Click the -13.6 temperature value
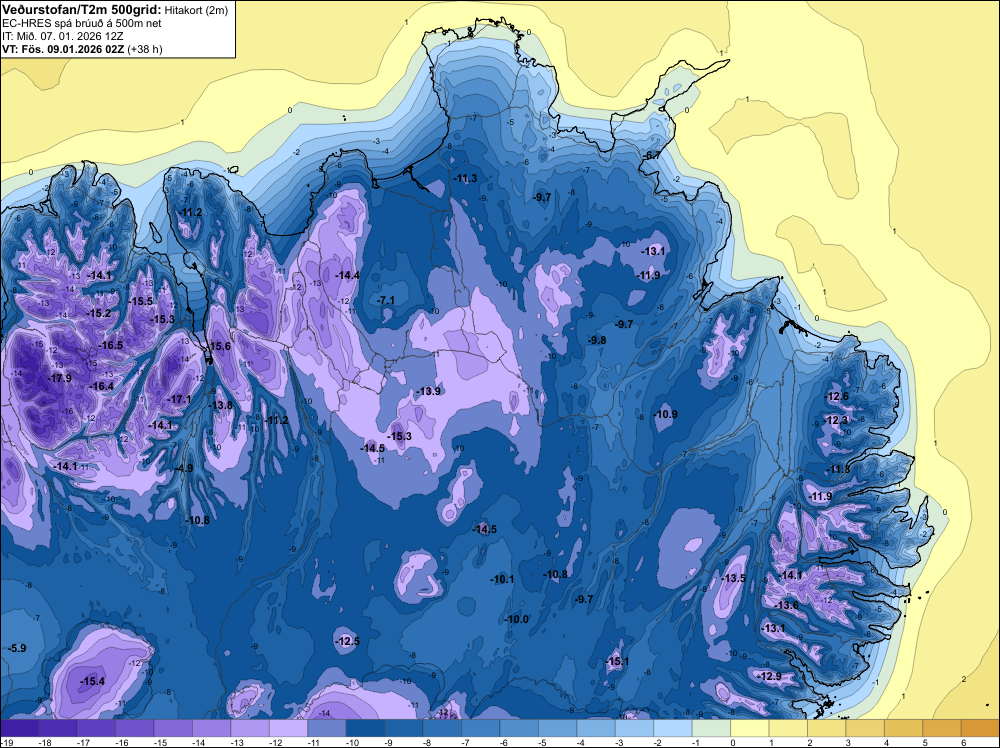This screenshot has height=748, width=1000. (x=787, y=605)
